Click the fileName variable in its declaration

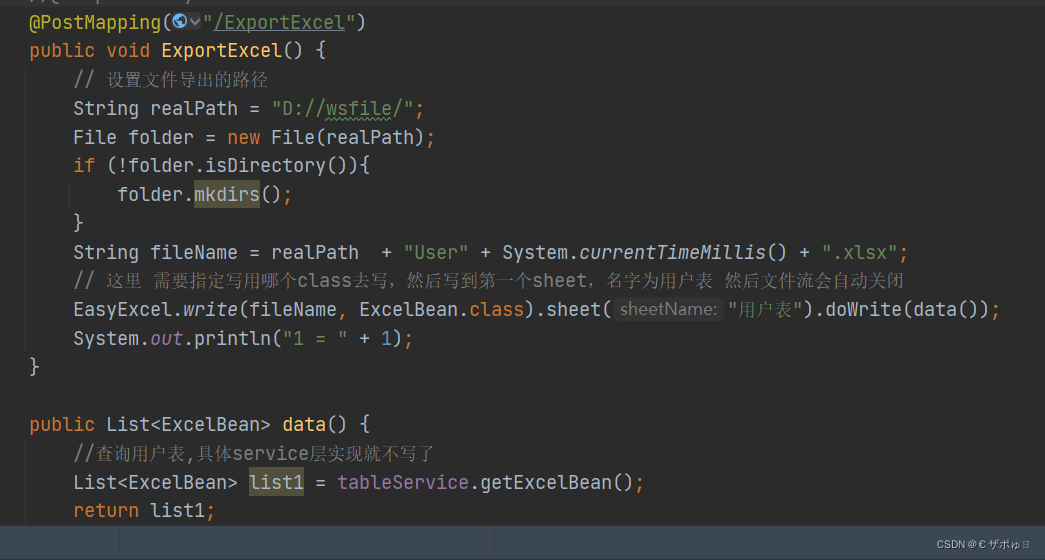(x=193, y=253)
